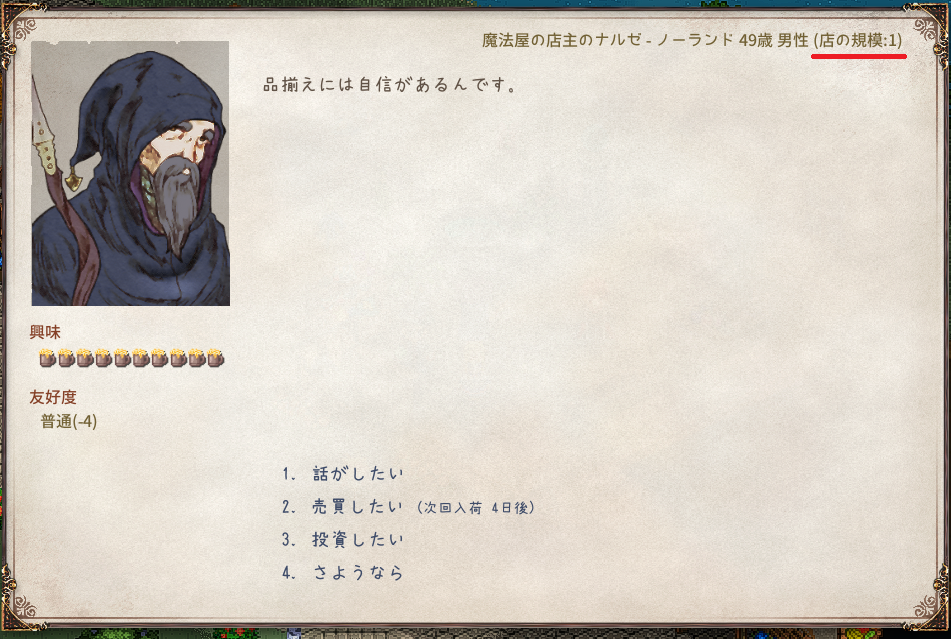
Task: Click the 普通(-4) friendship value
Action: click(x=69, y=421)
